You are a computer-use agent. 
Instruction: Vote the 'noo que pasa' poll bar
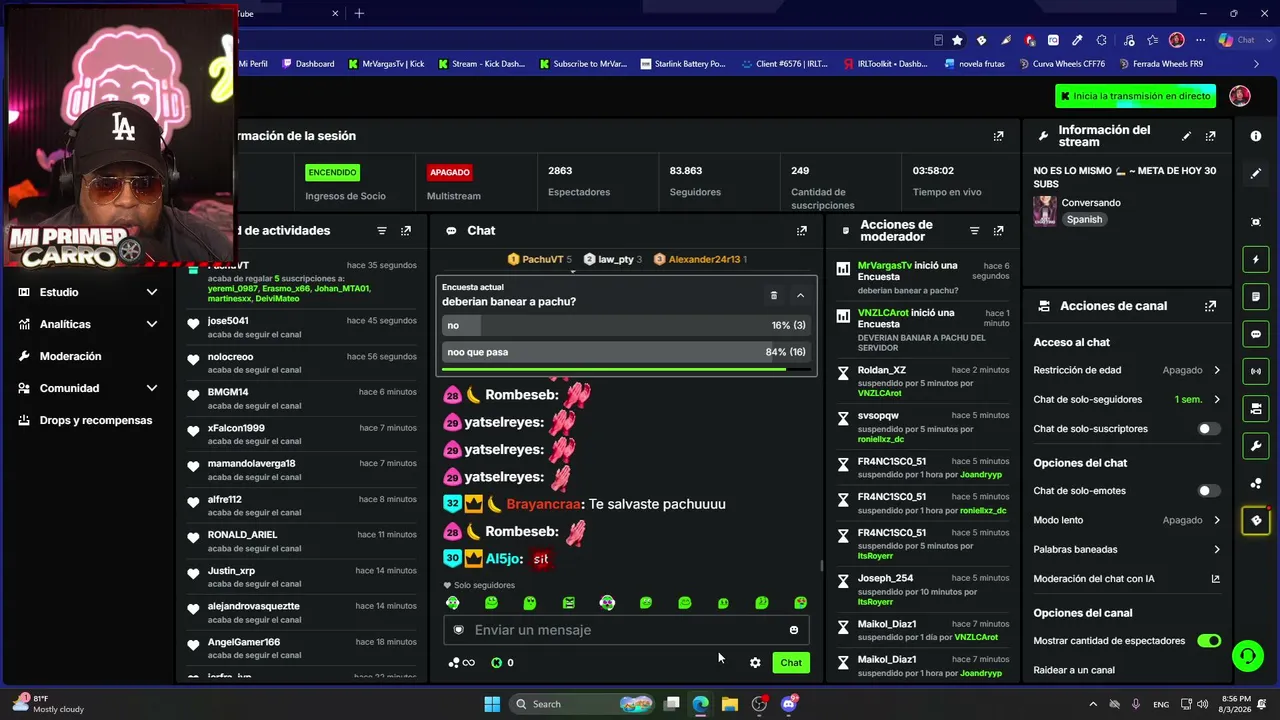click(626, 352)
